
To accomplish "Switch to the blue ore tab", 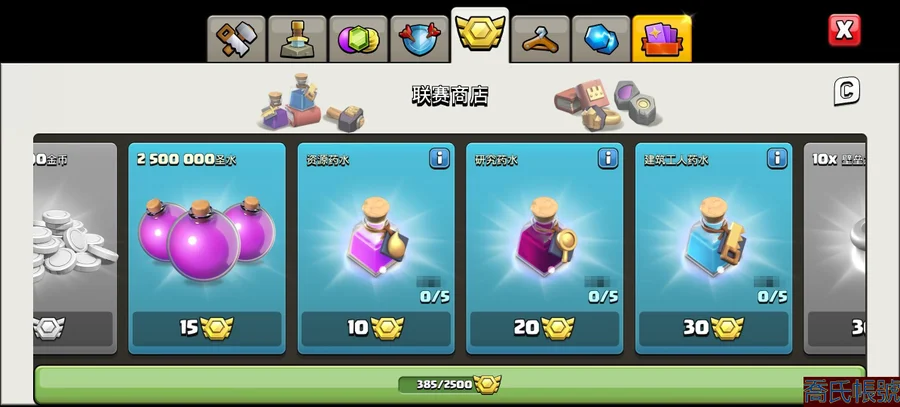I will [x=601, y=38].
